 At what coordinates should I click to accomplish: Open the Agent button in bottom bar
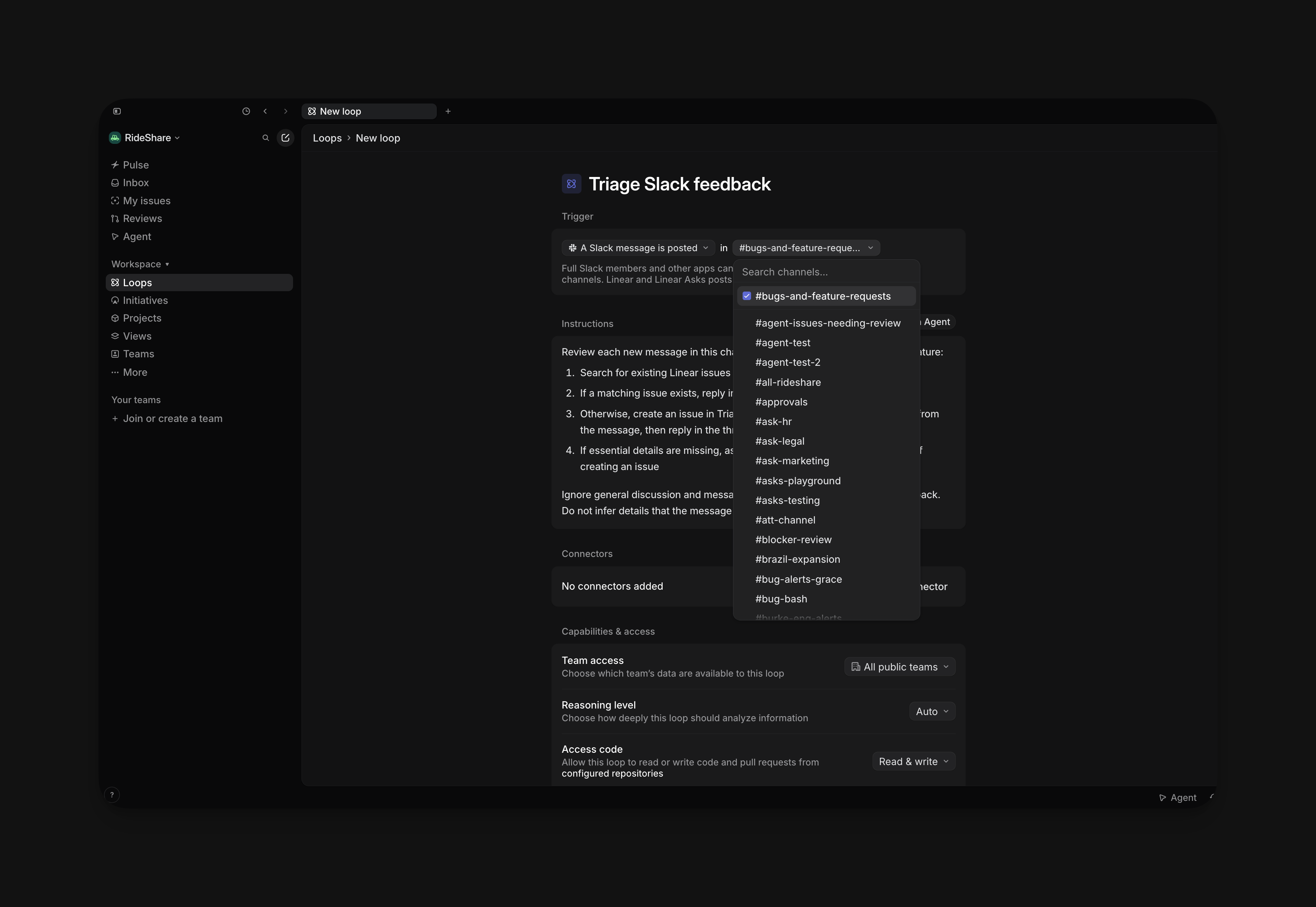click(x=1177, y=798)
